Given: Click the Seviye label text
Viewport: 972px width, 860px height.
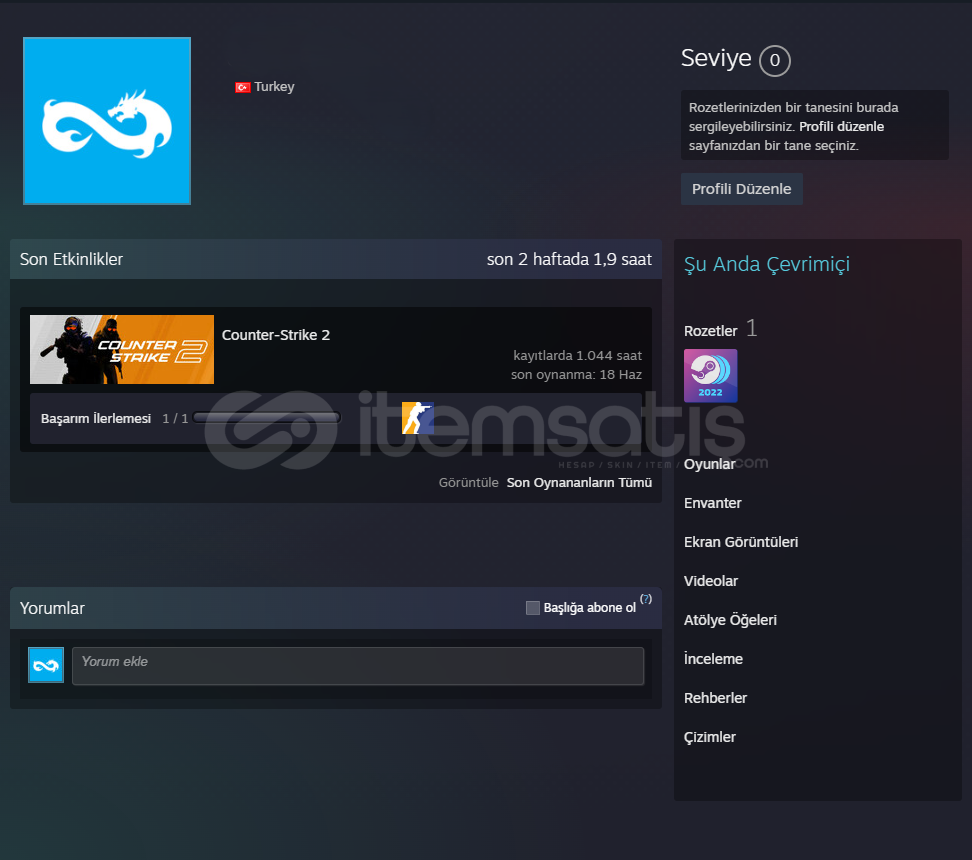Looking at the screenshot, I should click(x=716, y=58).
